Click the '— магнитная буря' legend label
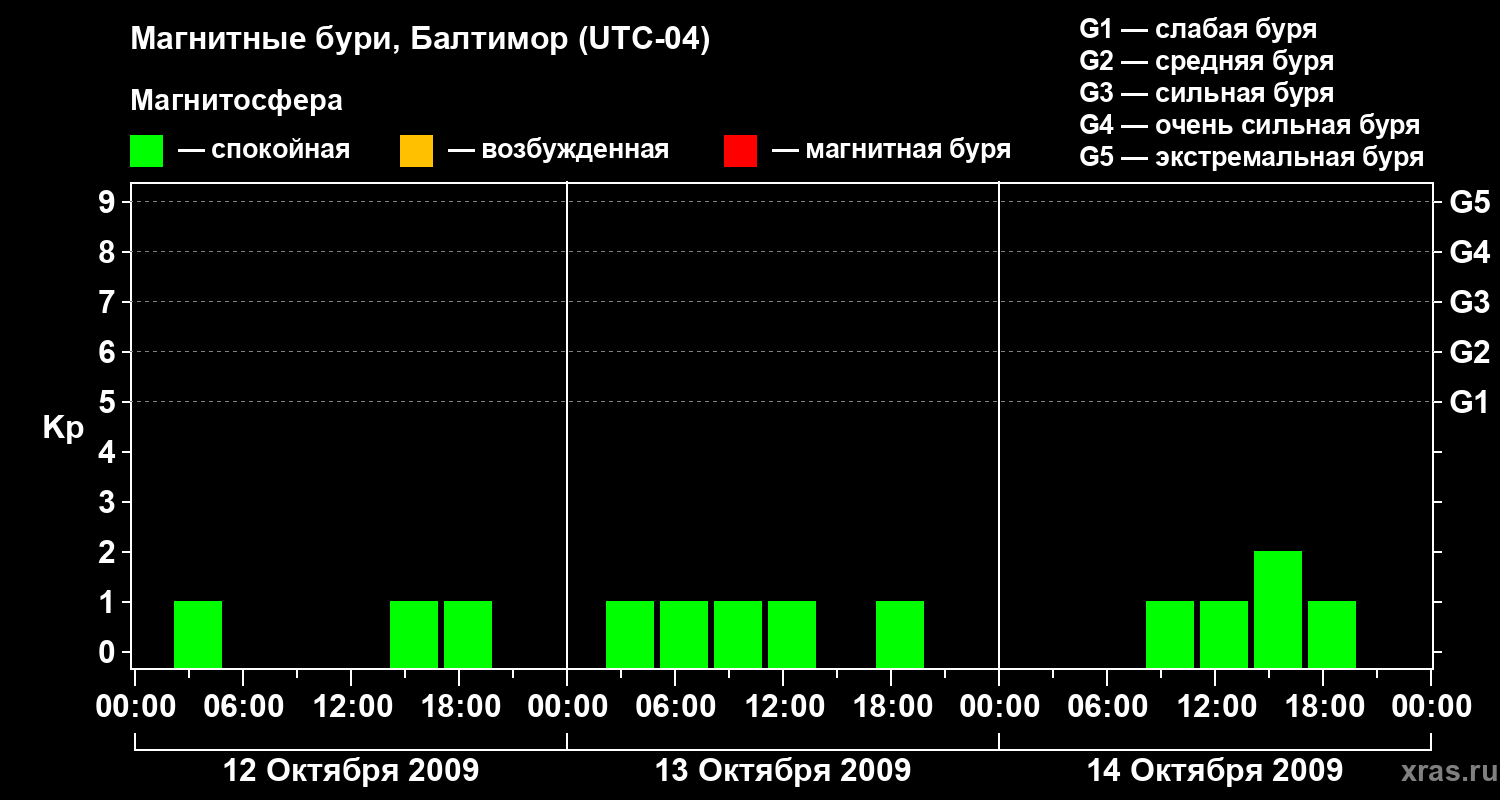The height and width of the screenshot is (800, 1500). pyautogui.click(x=892, y=150)
